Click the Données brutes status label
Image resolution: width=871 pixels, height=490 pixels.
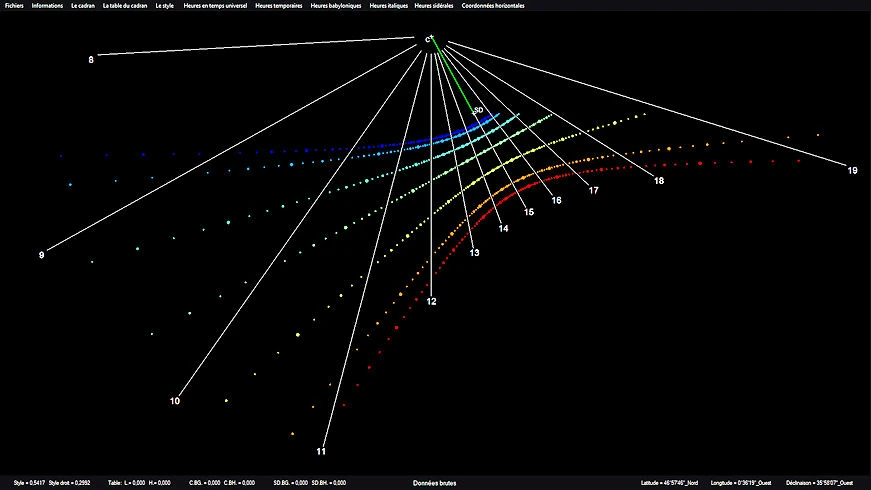click(435, 483)
